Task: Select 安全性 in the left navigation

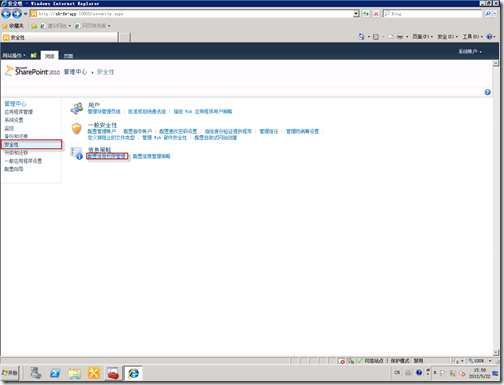Action: [32, 144]
